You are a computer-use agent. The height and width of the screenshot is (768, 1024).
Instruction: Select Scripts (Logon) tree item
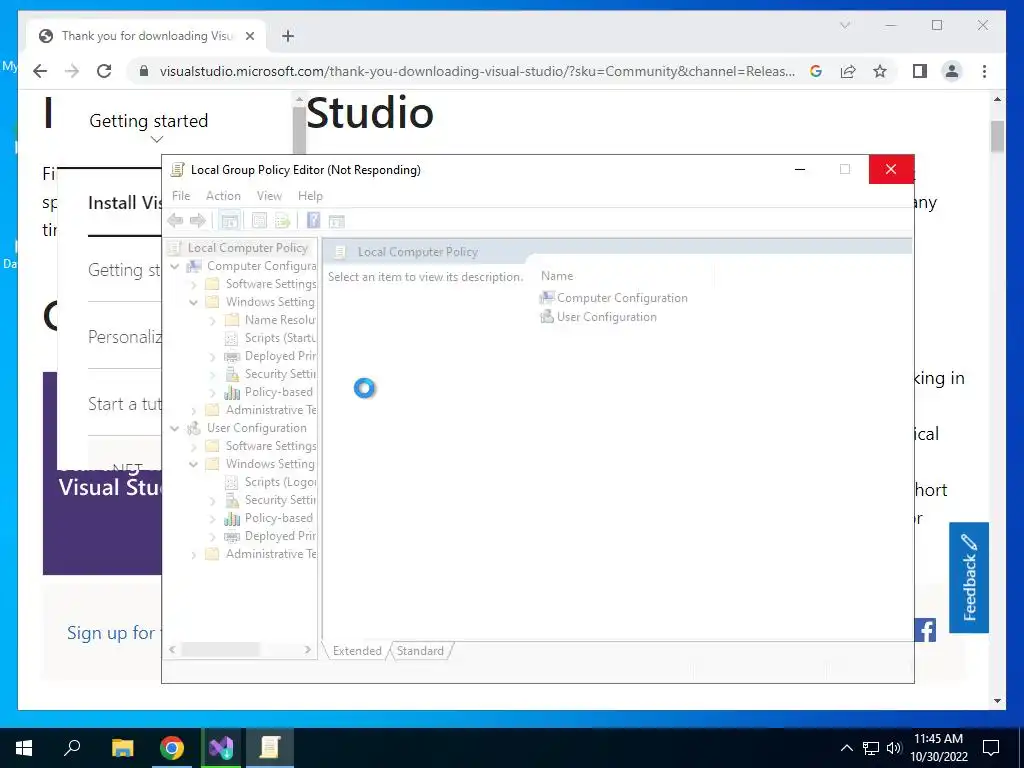coord(280,481)
